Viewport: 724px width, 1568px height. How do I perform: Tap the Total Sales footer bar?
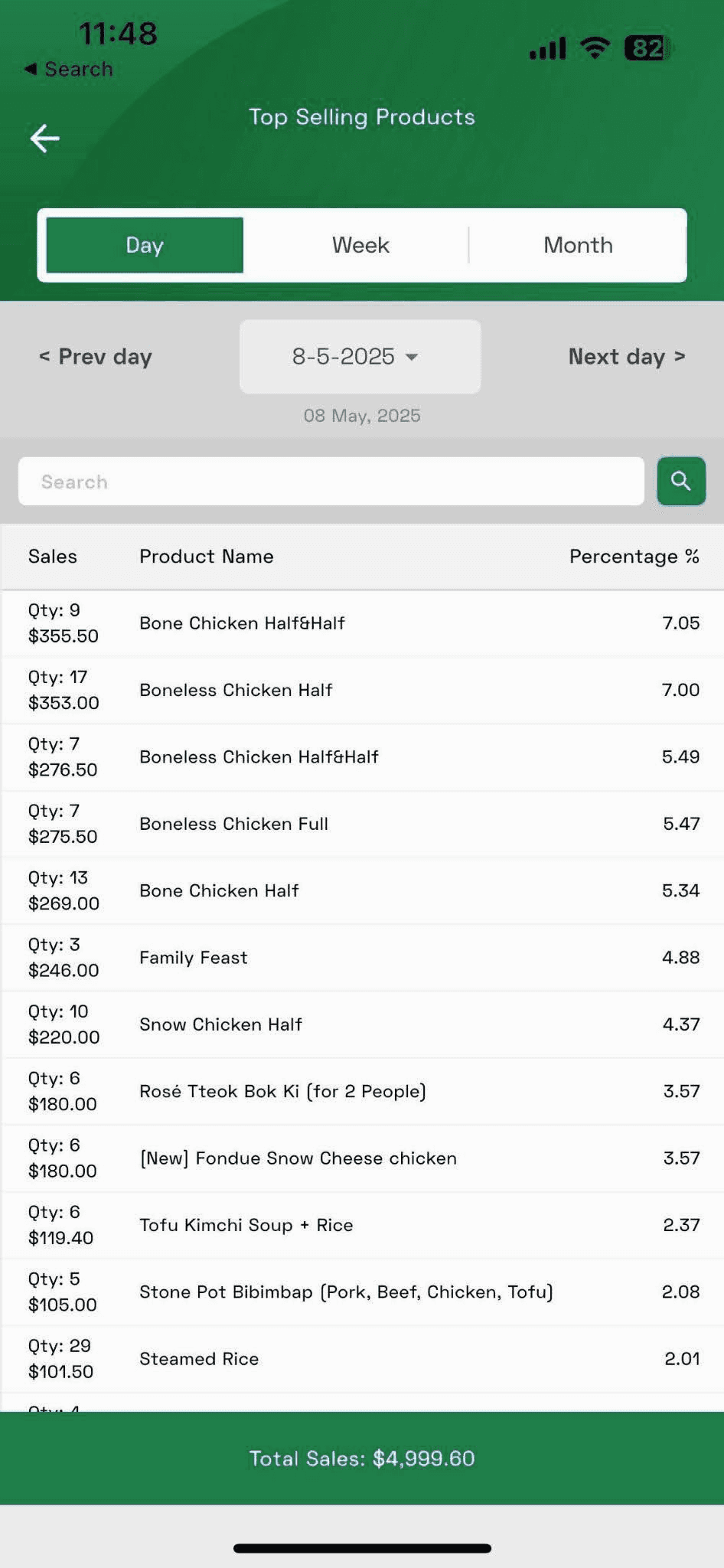pyautogui.click(x=362, y=1459)
